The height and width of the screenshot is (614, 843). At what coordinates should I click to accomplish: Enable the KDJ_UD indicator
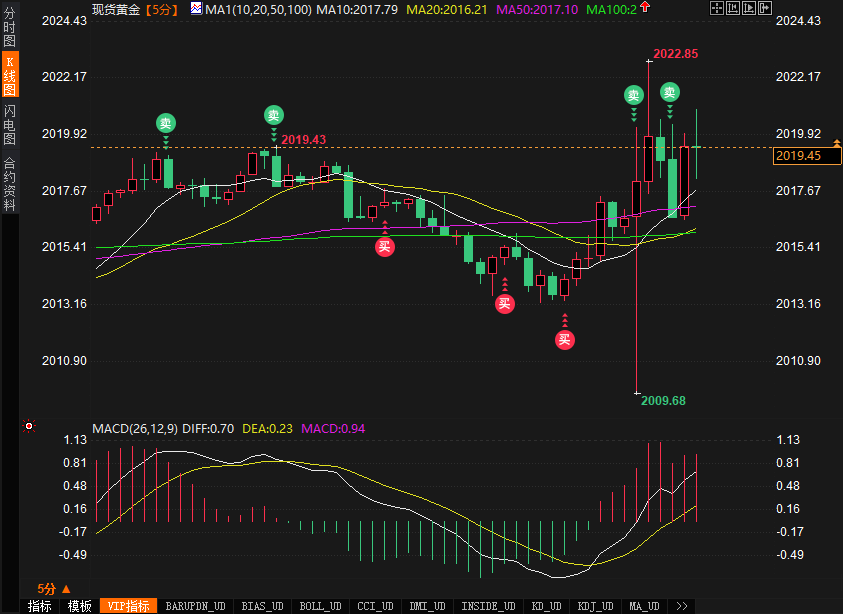[596, 606]
